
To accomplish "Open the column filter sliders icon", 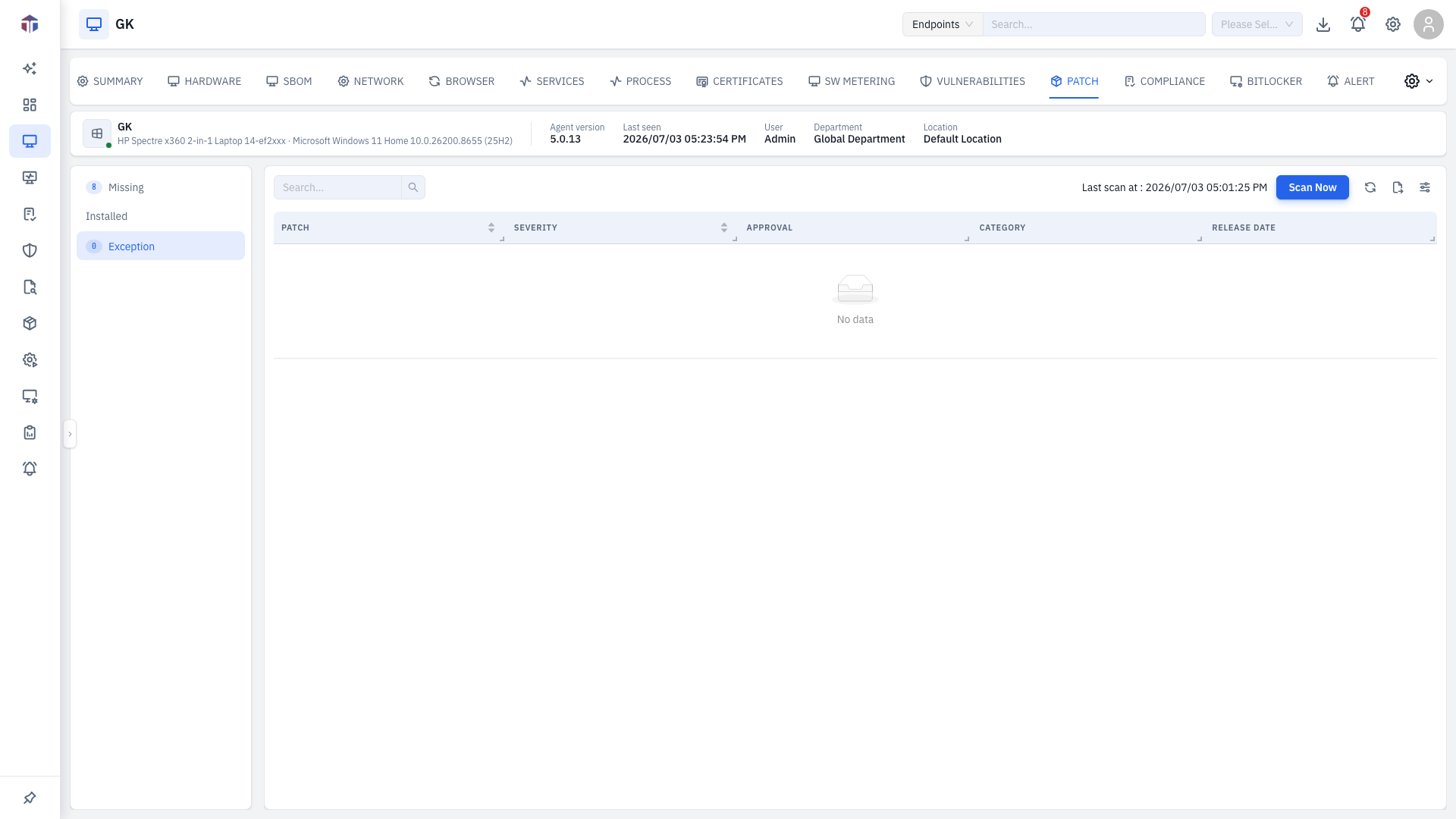I will [x=1425, y=187].
